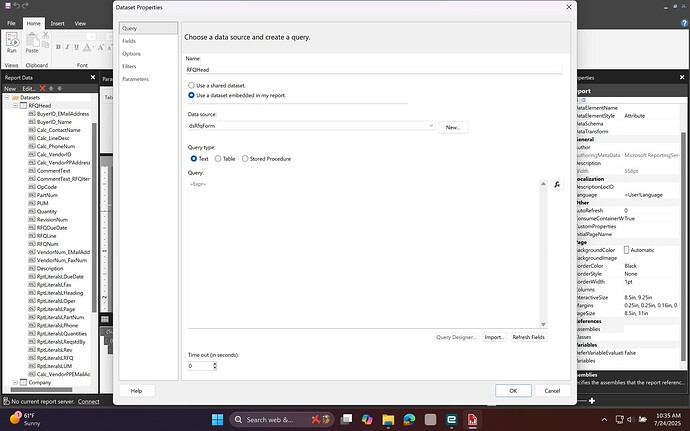Click BackgroundColor swatch in Properties panel
The width and height of the screenshot is (690, 431).
pyautogui.click(x=626, y=250)
